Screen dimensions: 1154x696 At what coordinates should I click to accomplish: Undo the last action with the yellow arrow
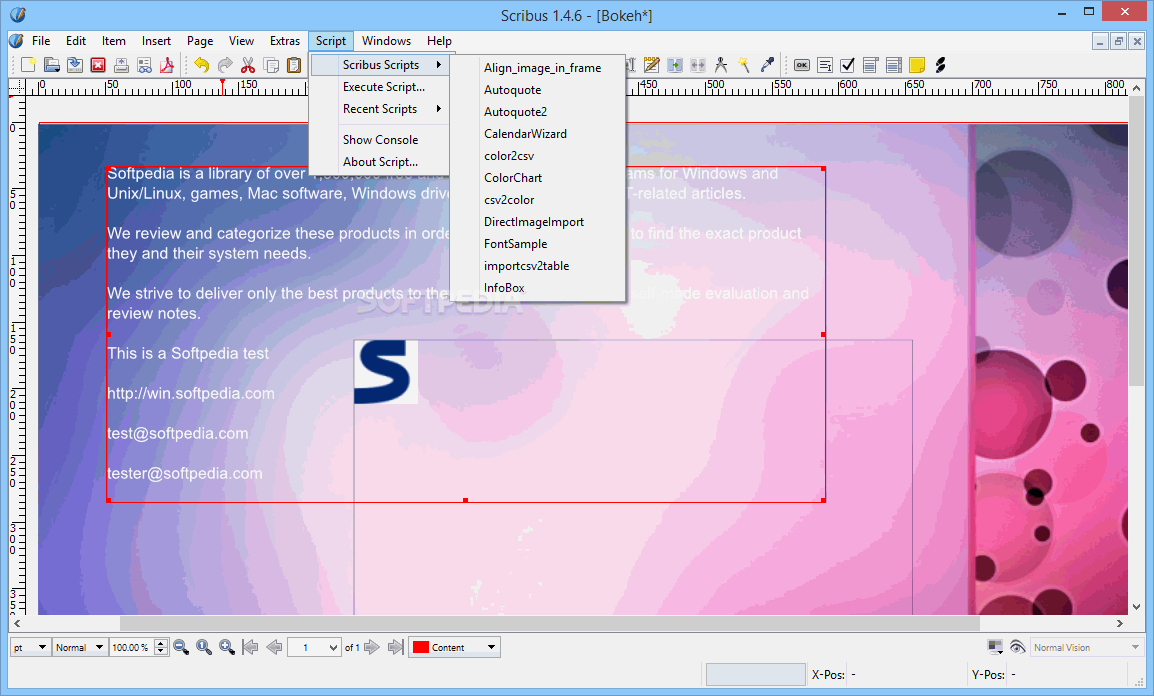[201, 65]
